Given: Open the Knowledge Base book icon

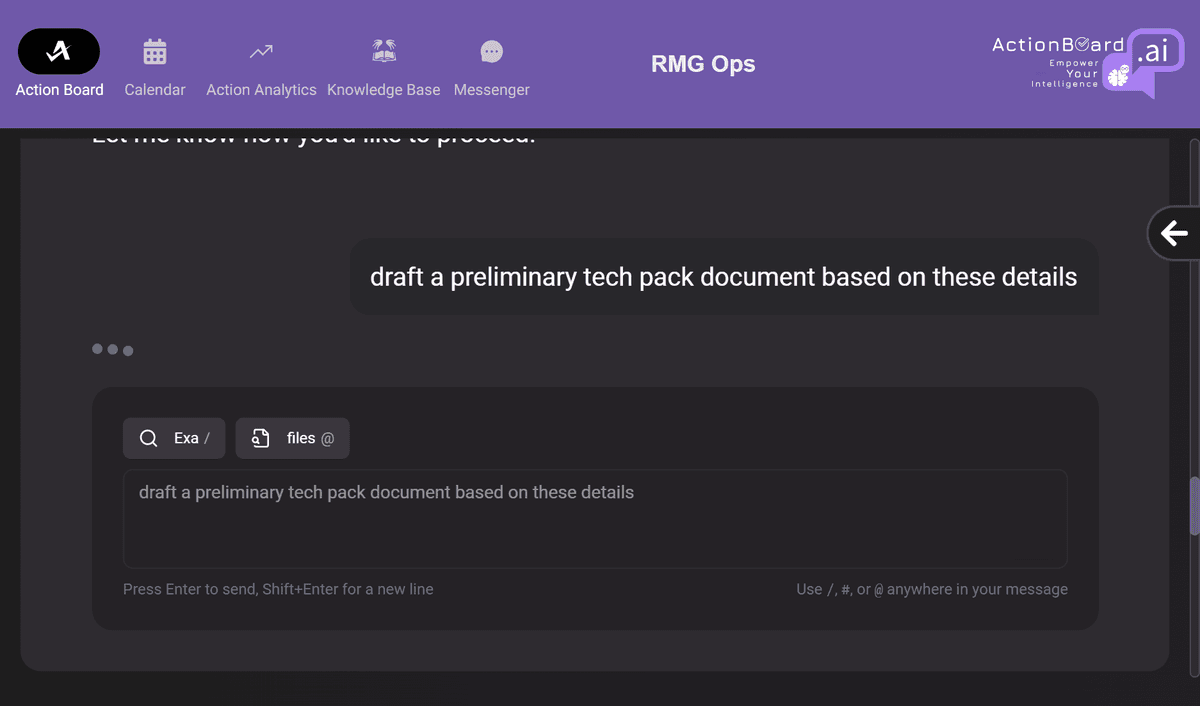Looking at the screenshot, I should click(384, 51).
